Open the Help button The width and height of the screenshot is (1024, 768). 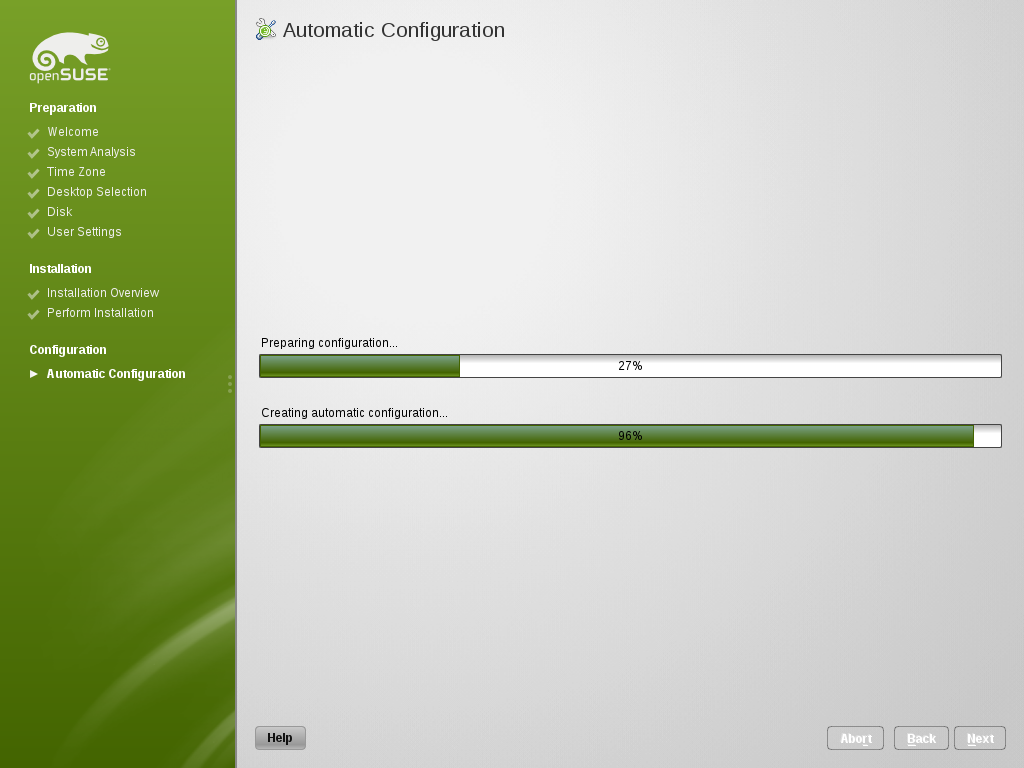[280, 738]
